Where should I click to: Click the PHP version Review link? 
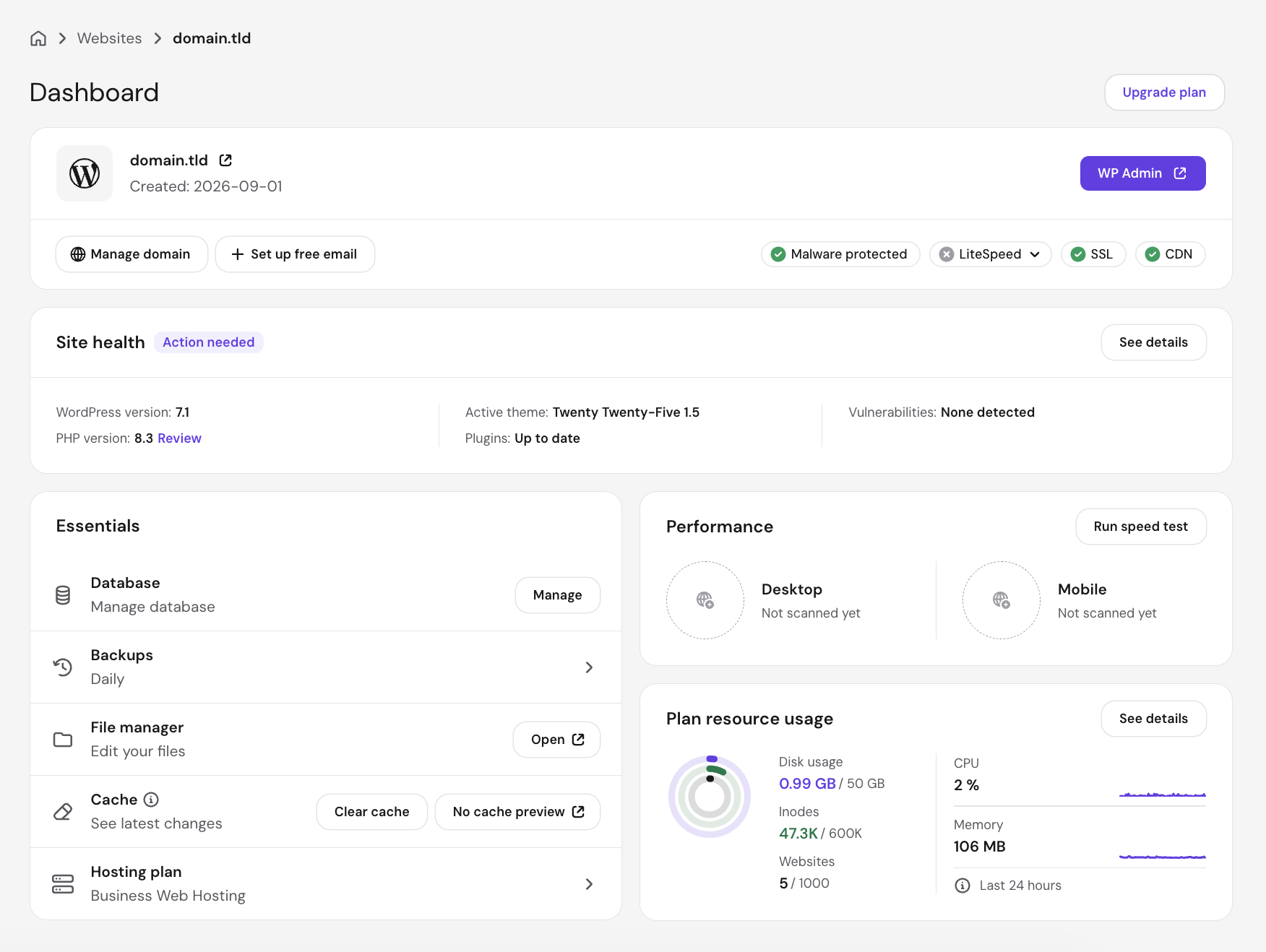pyautogui.click(x=179, y=438)
